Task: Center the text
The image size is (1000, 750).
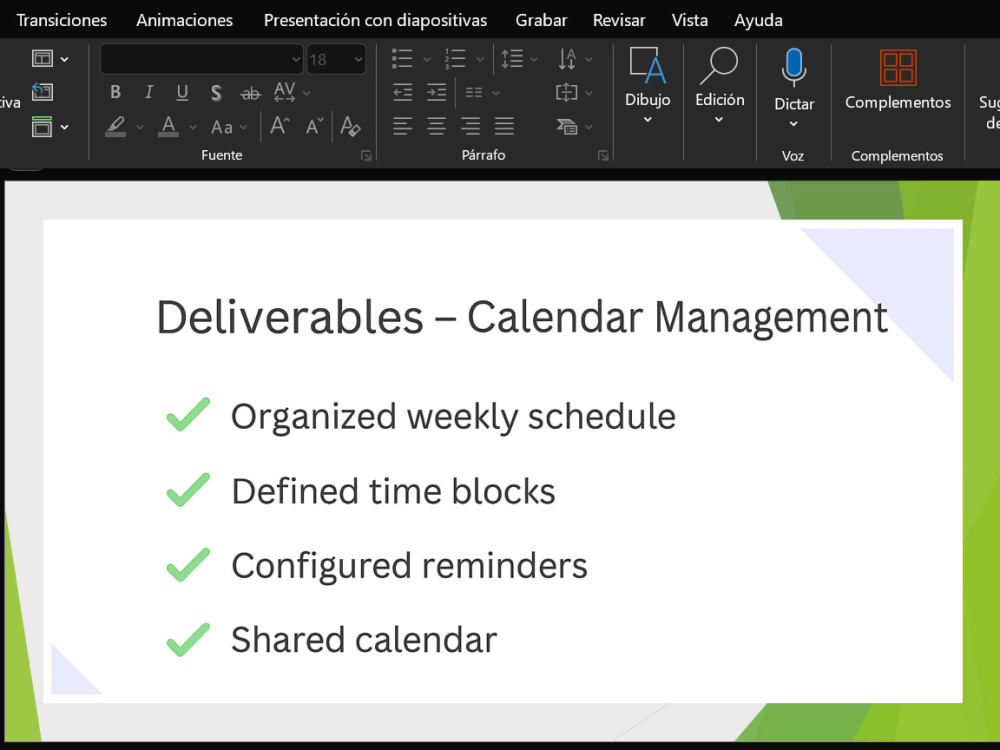Action: point(436,126)
